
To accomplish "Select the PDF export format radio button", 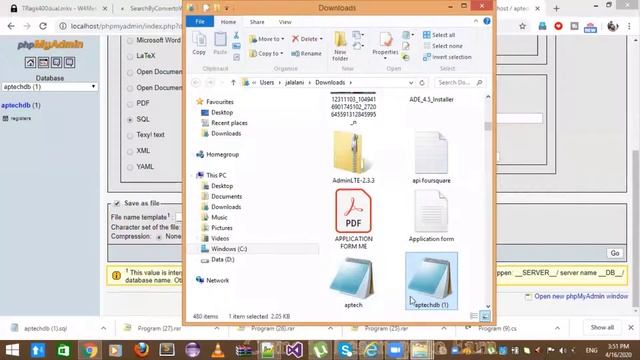I will 130,104.
